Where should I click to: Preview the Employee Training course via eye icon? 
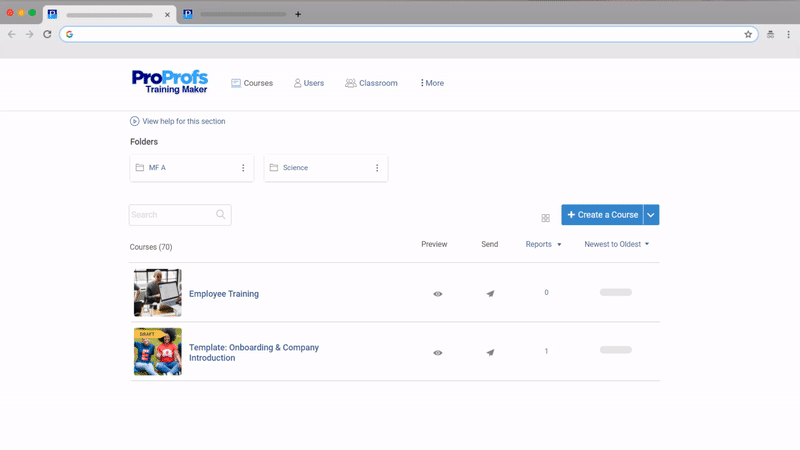click(x=437, y=294)
